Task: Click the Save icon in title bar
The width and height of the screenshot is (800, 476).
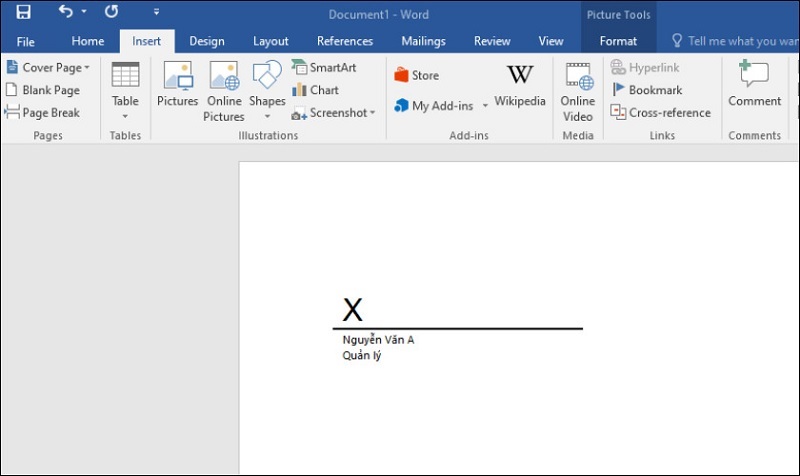Action: pyautogui.click(x=23, y=13)
